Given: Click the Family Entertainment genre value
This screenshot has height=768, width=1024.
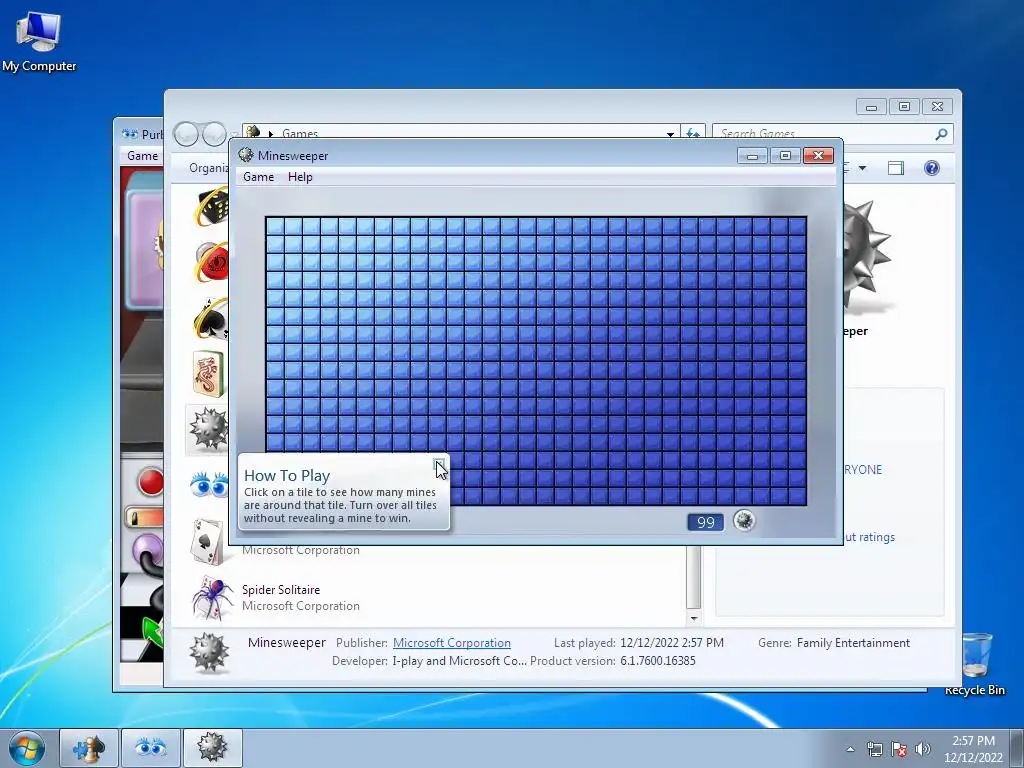Looking at the screenshot, I should tap(853, 643).
